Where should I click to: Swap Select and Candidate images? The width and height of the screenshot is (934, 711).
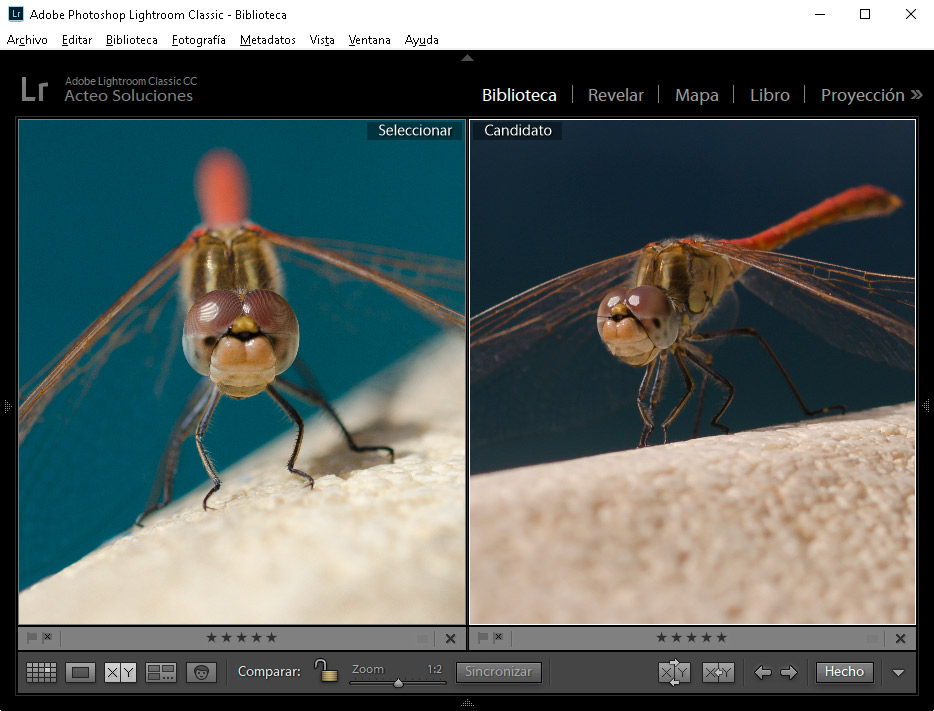673,672
